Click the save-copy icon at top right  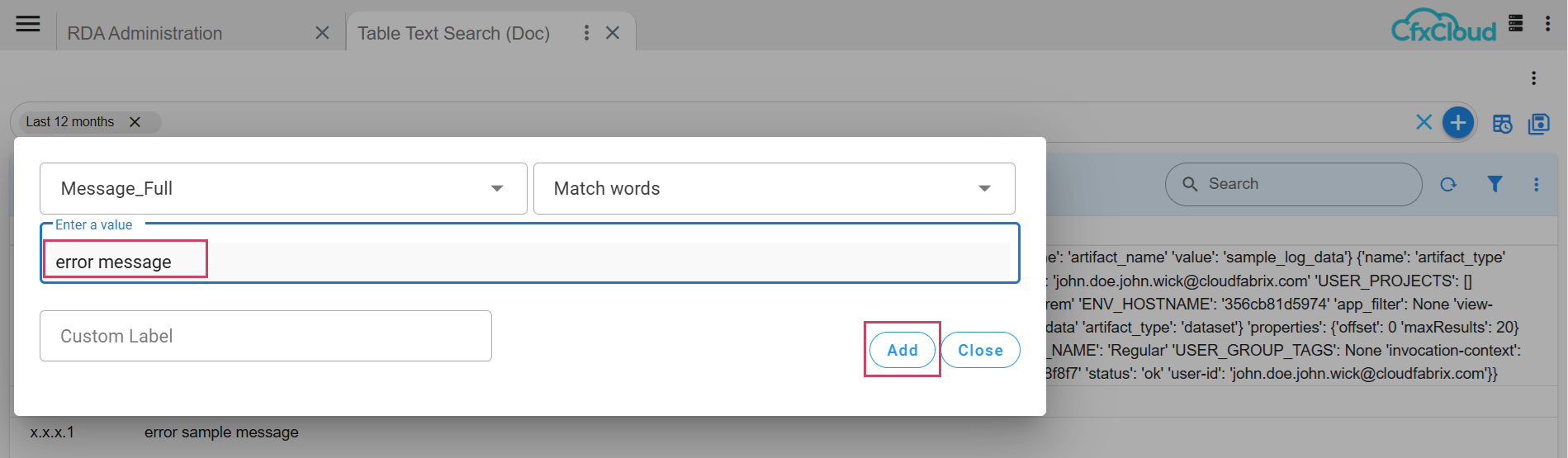click(1539, 124)
